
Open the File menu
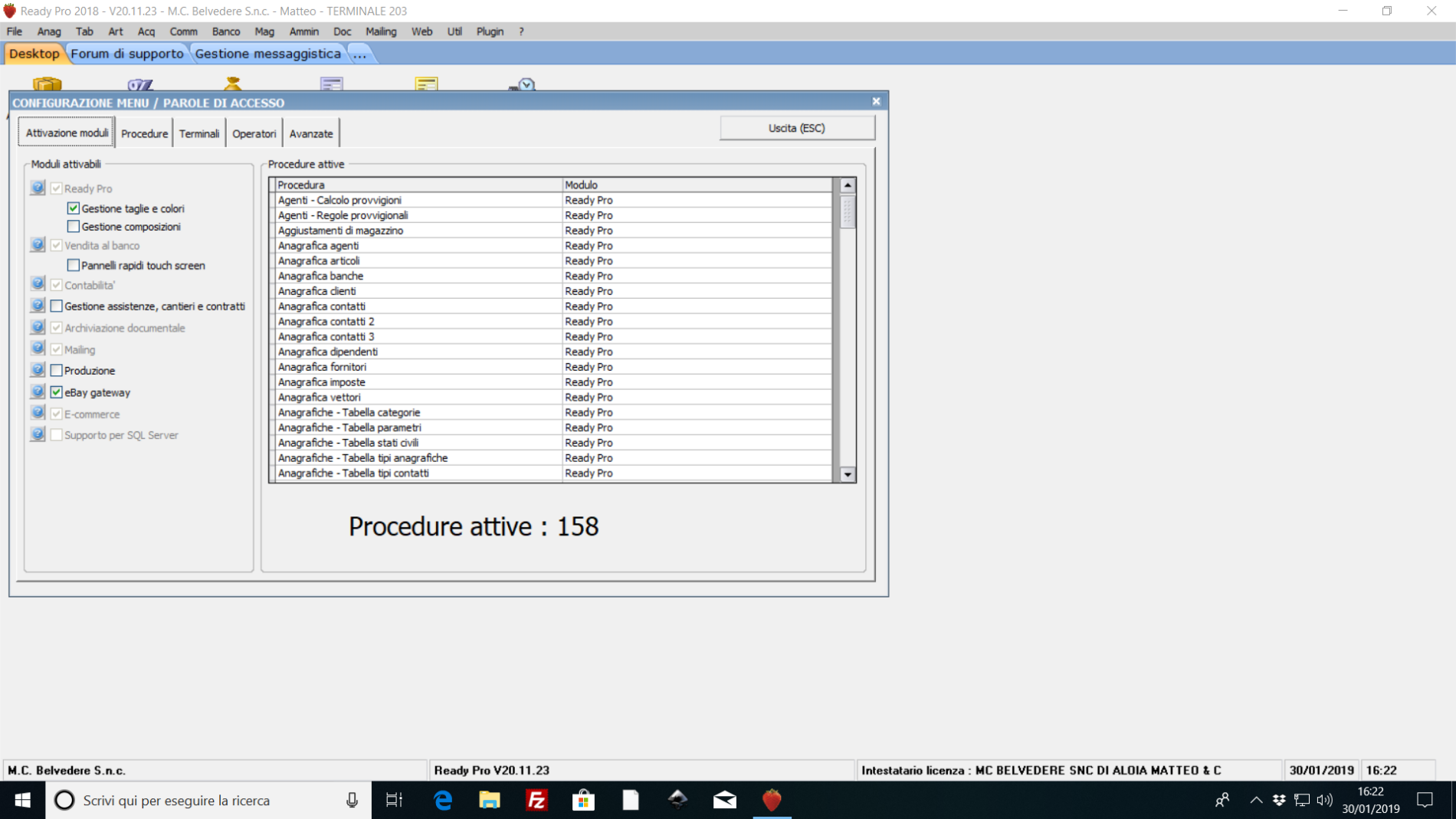click(x=15, y=31)
